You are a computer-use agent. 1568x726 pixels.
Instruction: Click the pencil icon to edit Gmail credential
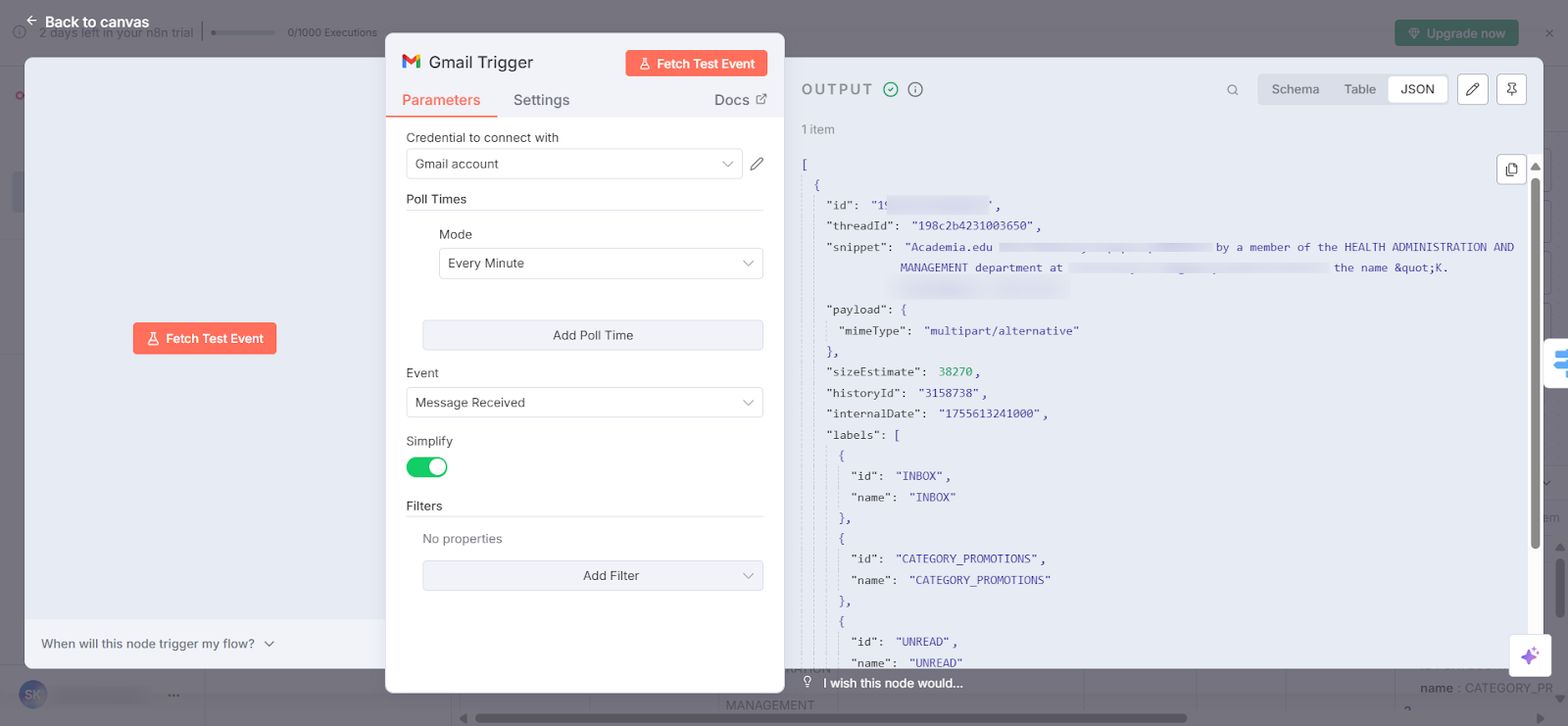[757, 164]
